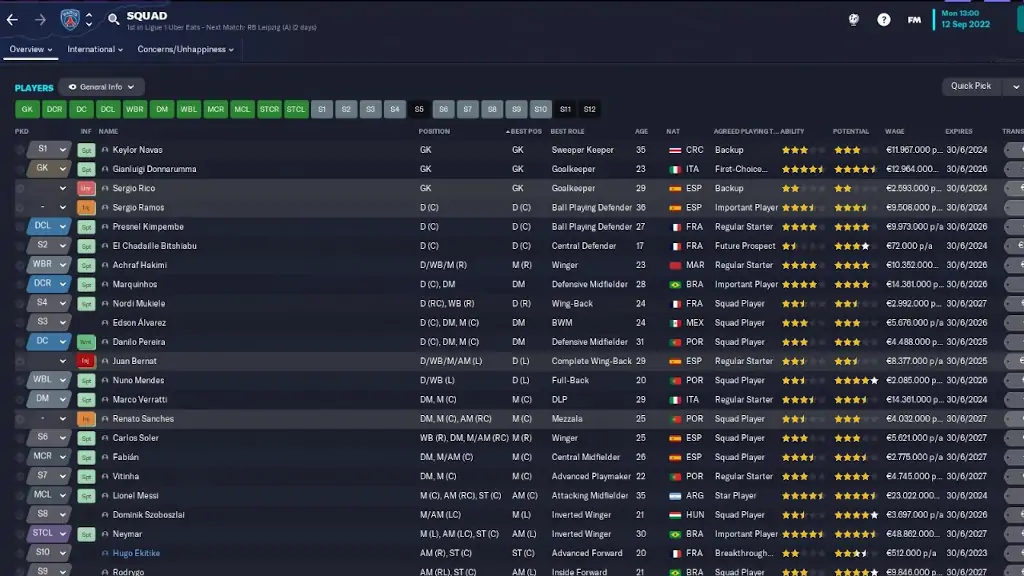Screen dimensions: 1024x576
Task: Sort players by the Age column header
Action: 641,131
